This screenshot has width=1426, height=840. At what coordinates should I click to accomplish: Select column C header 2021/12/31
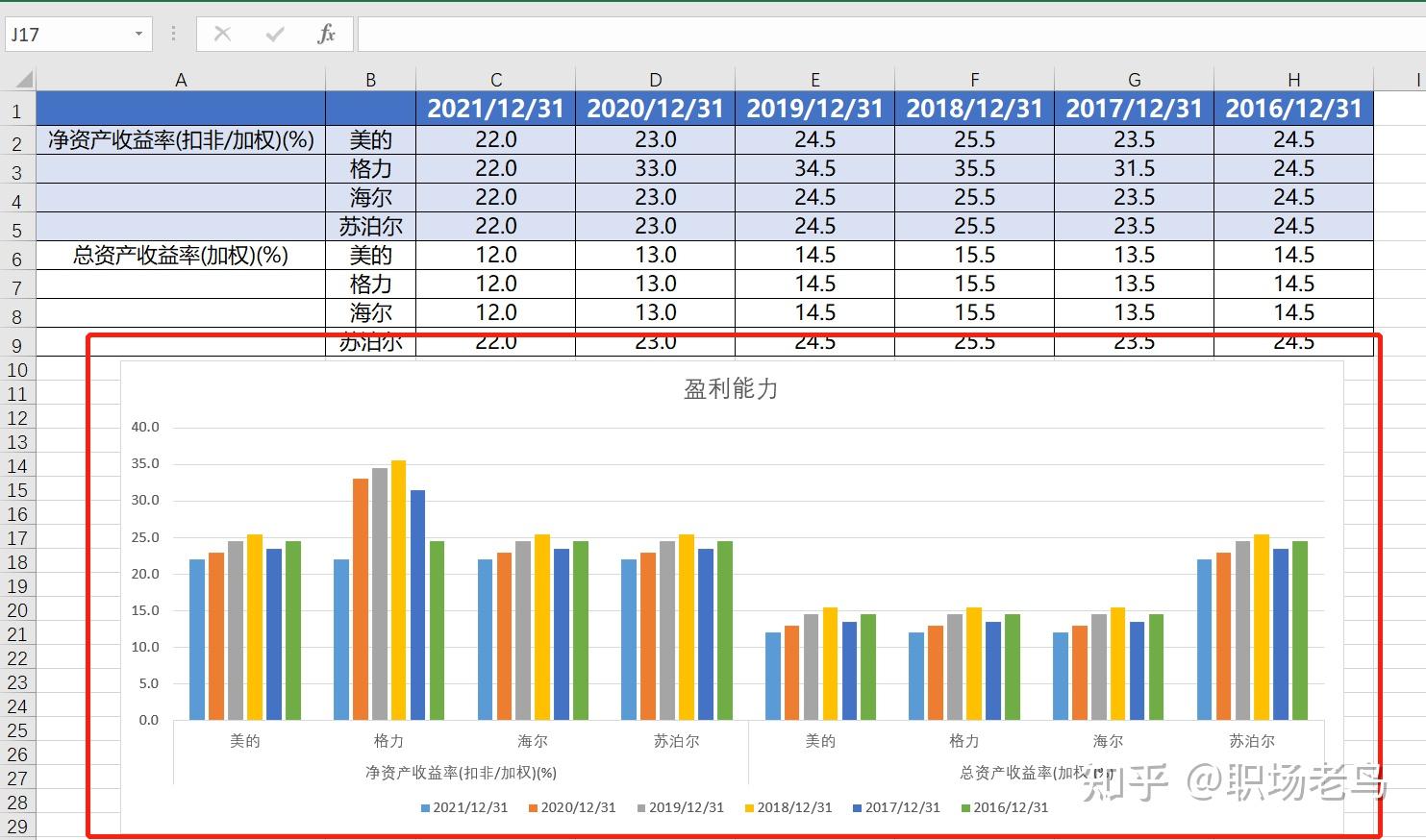(495, 79)
